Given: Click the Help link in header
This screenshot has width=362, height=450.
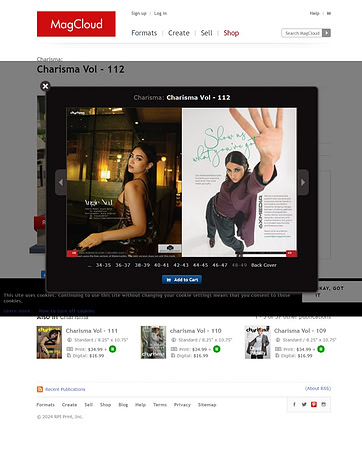Looking at the screenshot, I should click(314, 13).
